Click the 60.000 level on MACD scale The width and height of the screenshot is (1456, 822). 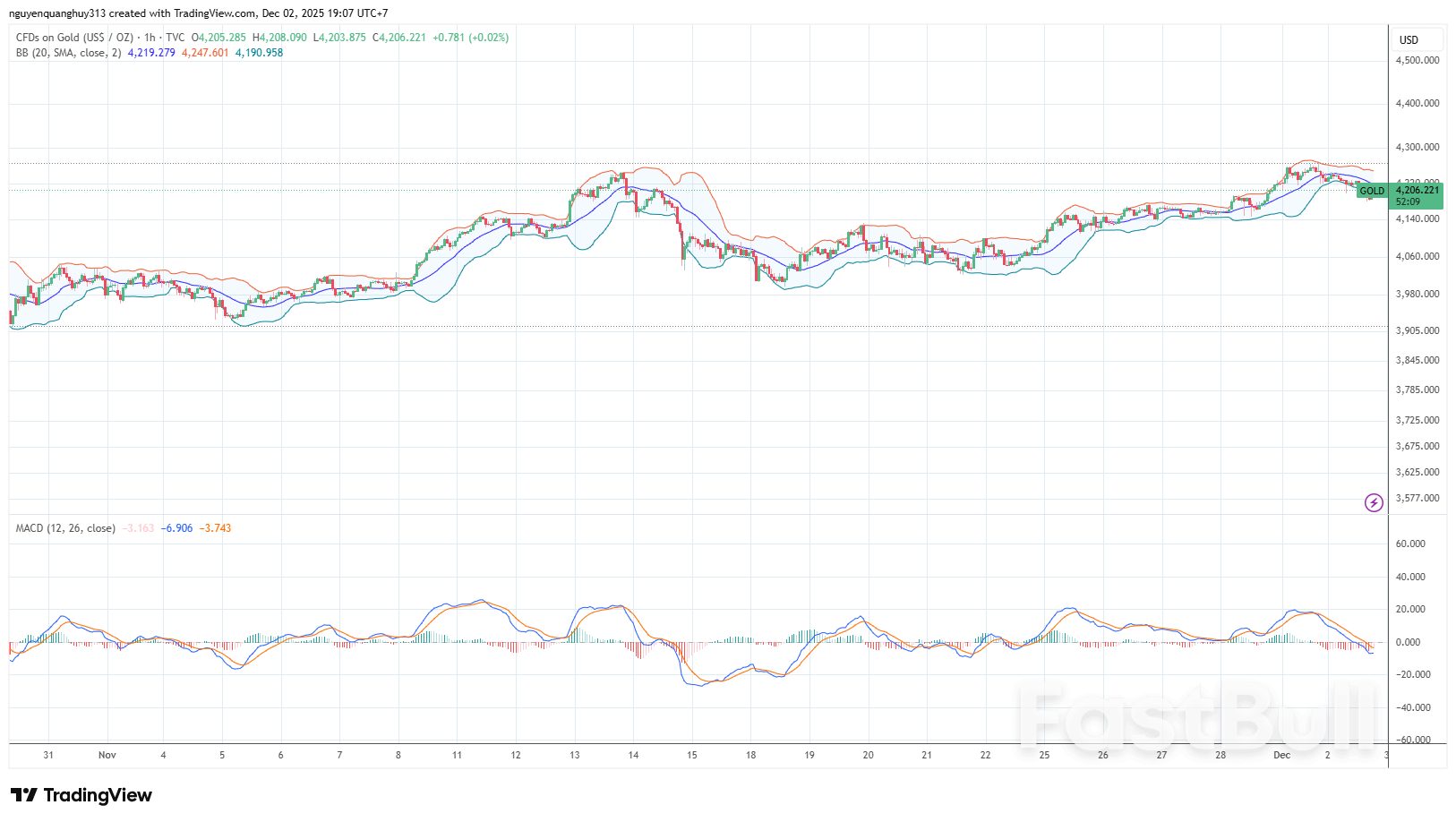coord(1410,544)
